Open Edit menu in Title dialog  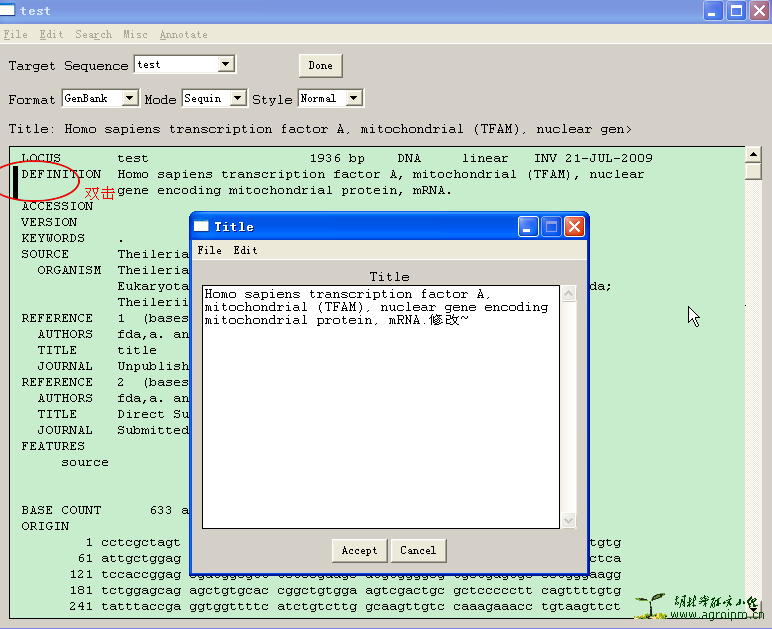coord(245,250)
